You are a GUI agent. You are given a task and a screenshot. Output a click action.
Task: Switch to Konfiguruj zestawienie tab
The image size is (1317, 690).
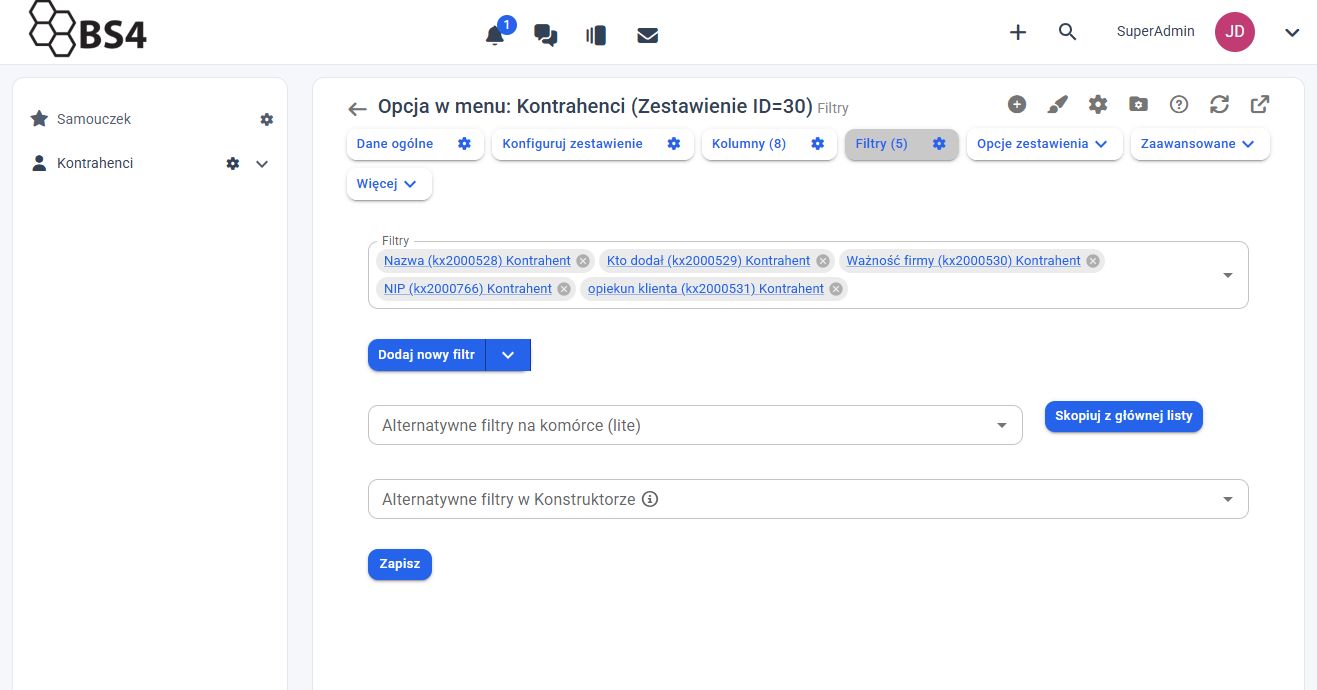[572, 144]
